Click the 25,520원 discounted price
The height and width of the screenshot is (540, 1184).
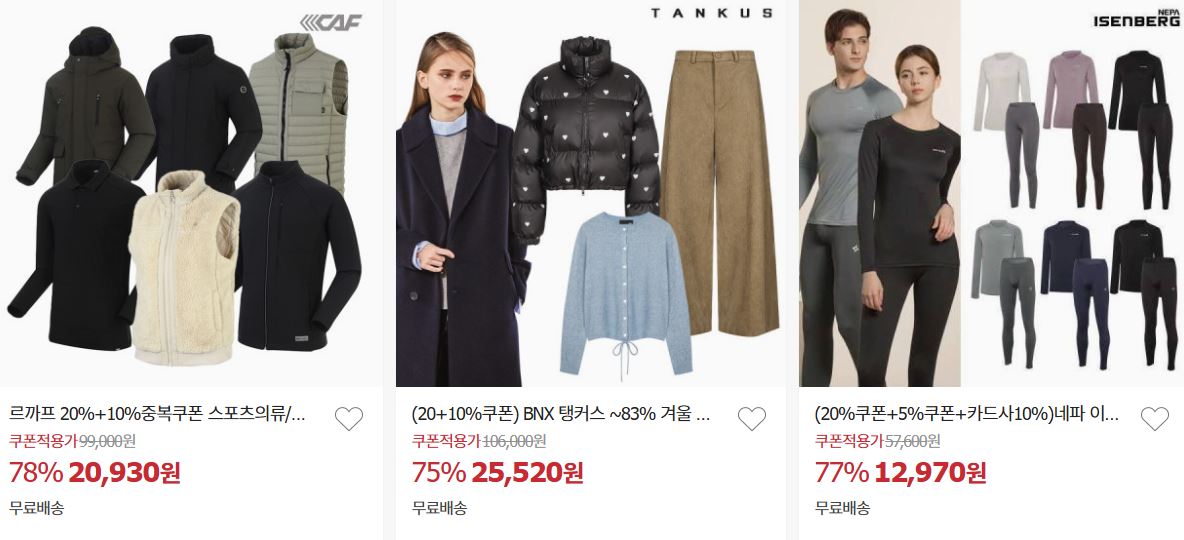(528, 473)
